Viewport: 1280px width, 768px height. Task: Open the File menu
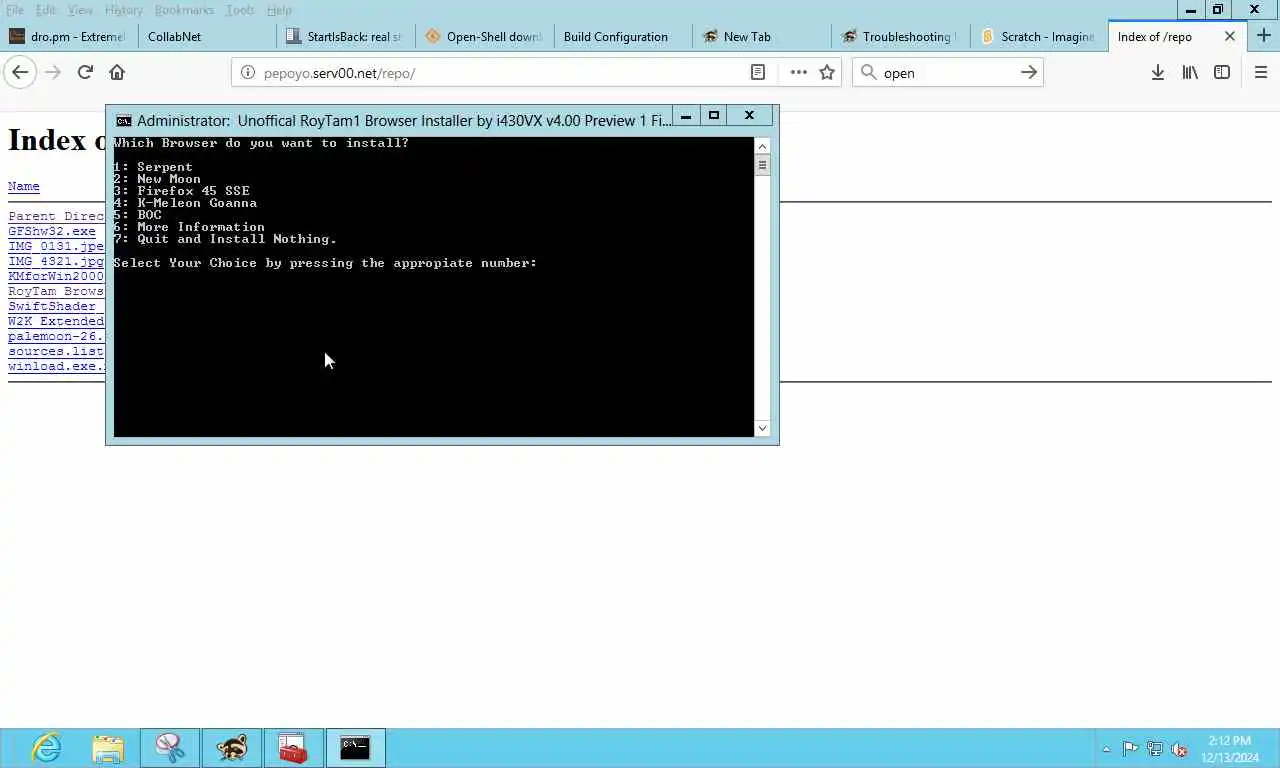tap(15, 10)
